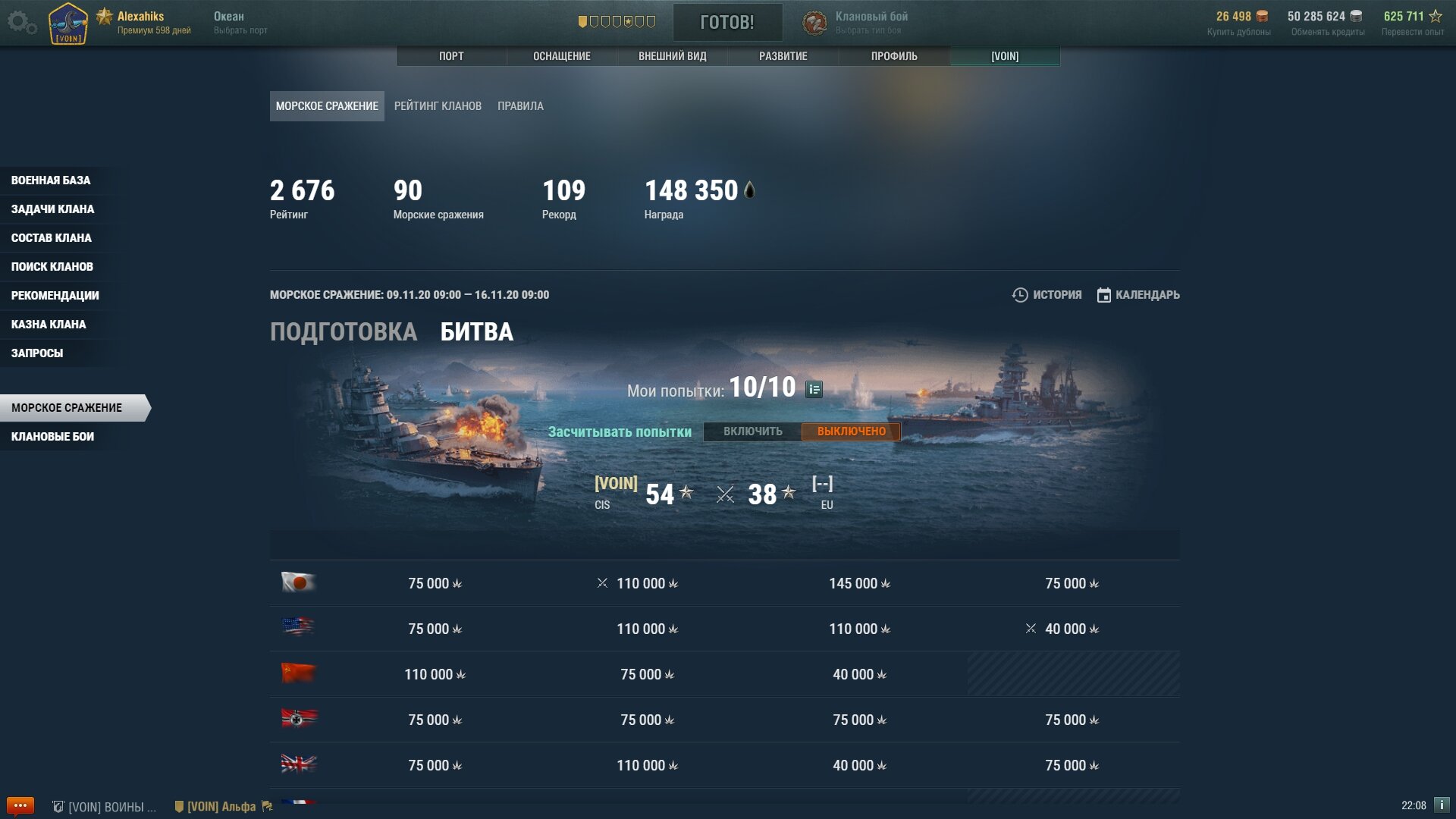Expand the Клановый бой battle type selector
The width and height of the screenshot is (1456, 819).
[857, 23]
